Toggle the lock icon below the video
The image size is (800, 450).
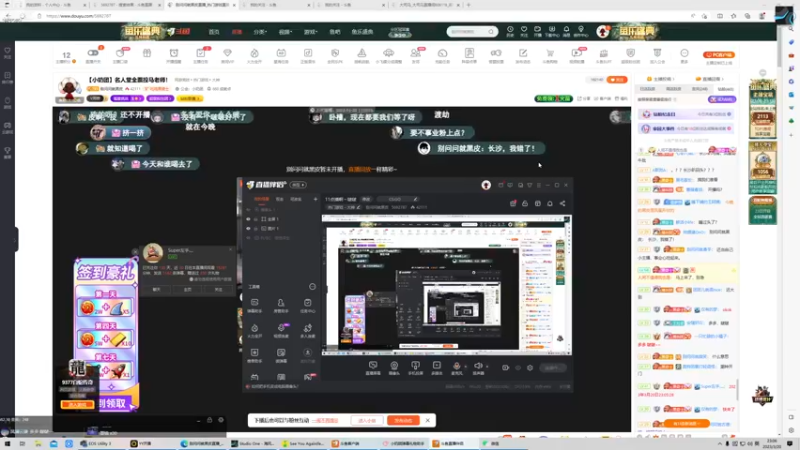209,420
